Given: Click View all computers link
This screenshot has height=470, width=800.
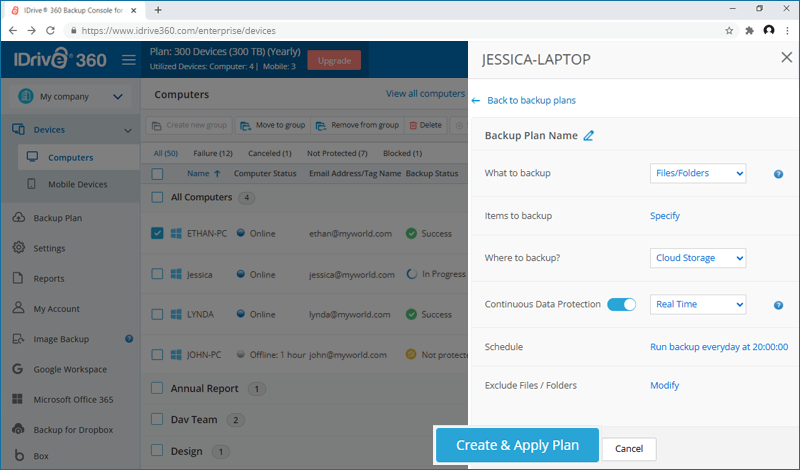Looking at the screenshot, I should click(425, 94).
